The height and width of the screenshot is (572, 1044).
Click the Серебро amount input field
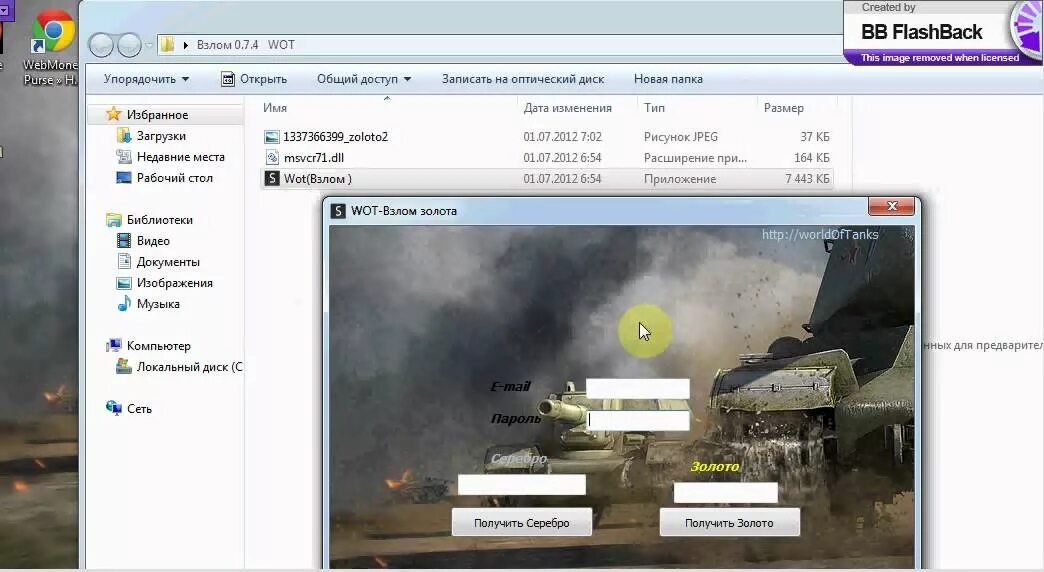tap(522, 484)
